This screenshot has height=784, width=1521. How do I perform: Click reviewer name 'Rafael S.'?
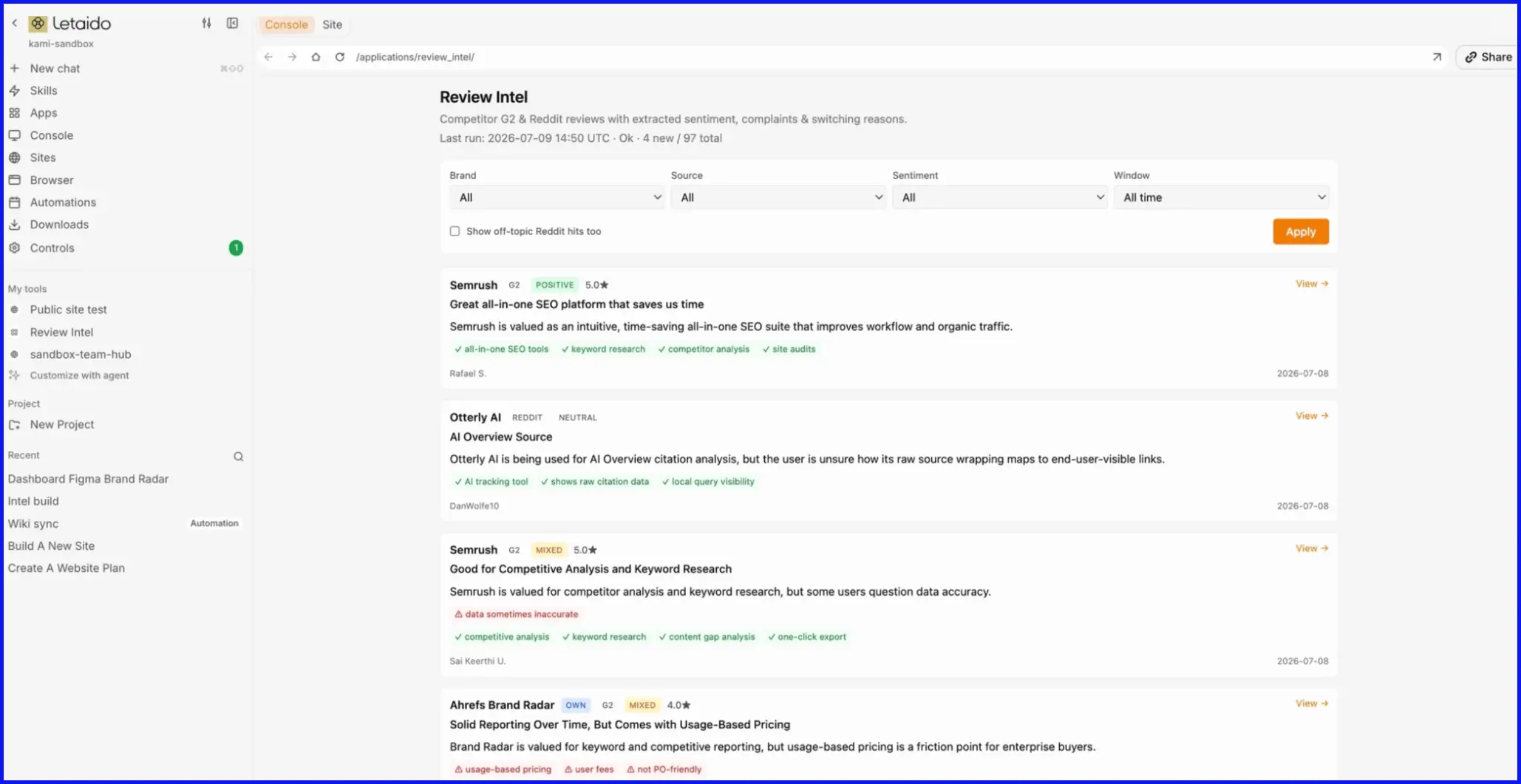468,374
